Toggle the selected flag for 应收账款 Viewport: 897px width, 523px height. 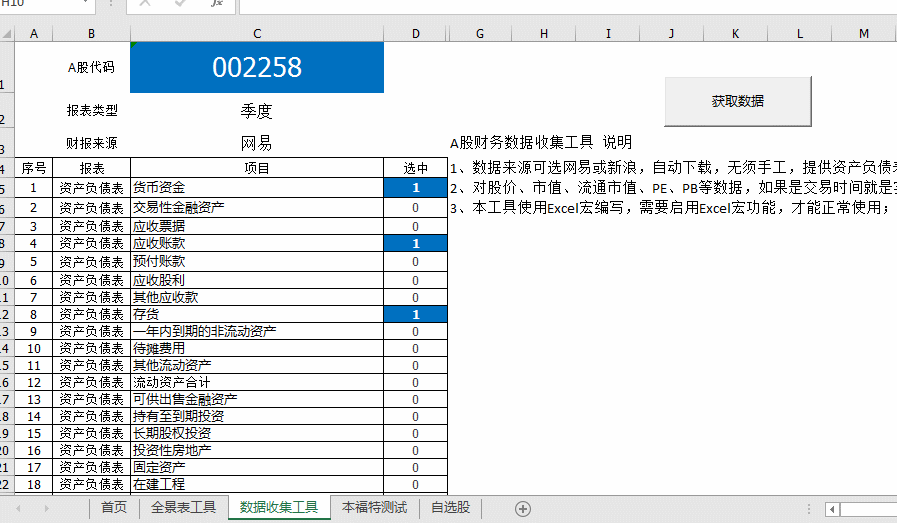coord(415,243)
